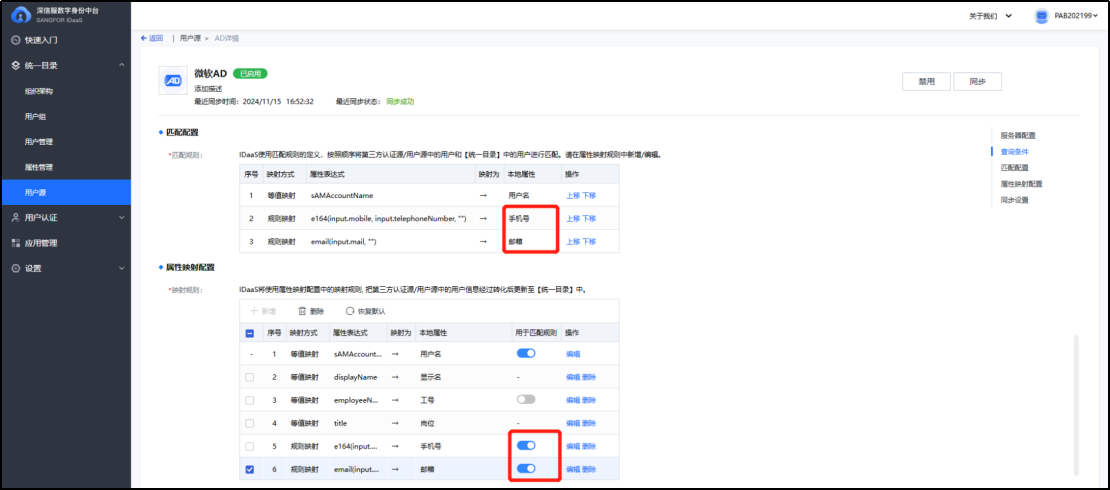Screen dimensions: 1110x490
Task: Click the 禁用 button
Action: pyautogui.click(x=926, y=82)
